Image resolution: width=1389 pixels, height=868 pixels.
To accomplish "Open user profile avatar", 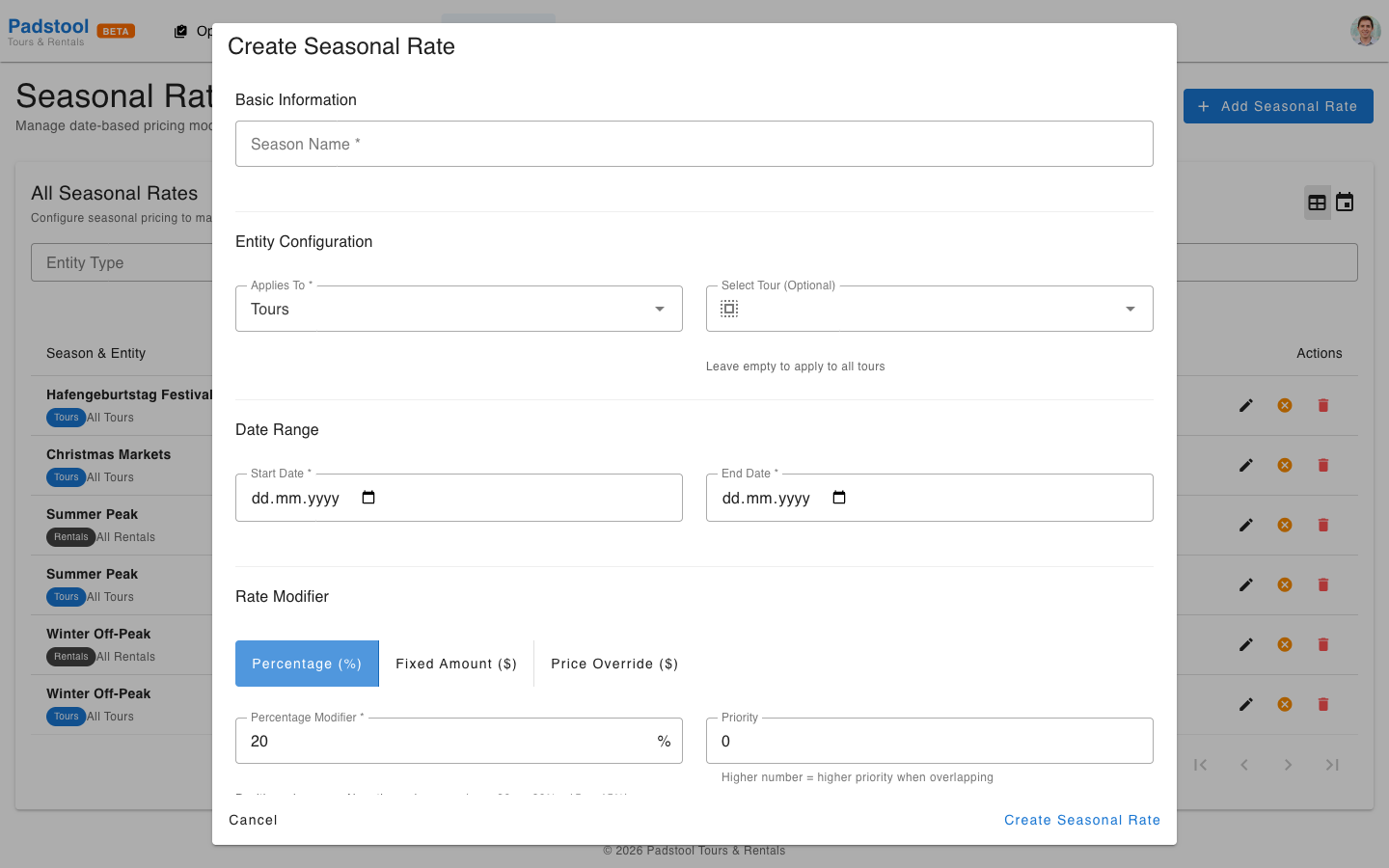I will pyautogui.click(x=1366, y=31).
